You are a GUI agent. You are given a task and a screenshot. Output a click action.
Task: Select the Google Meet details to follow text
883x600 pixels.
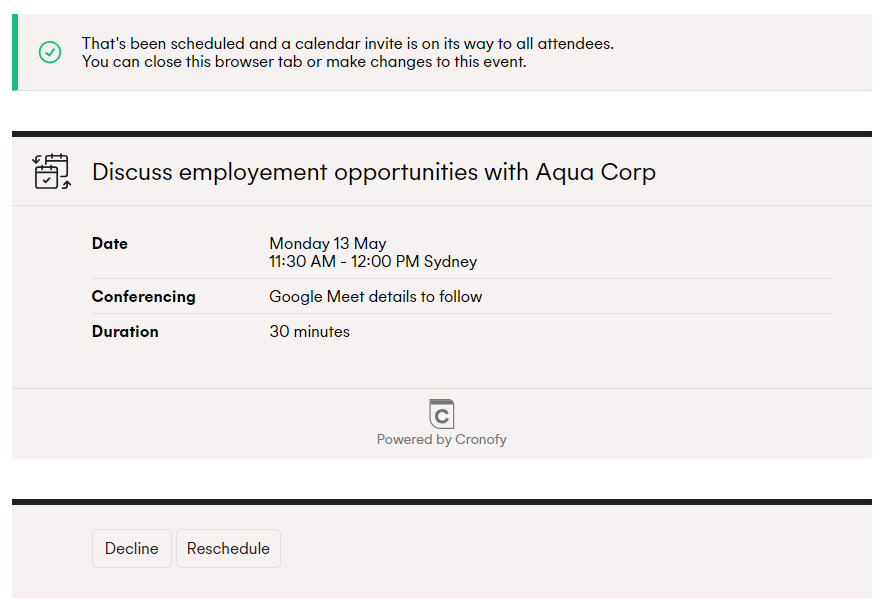(x=376, y=296)
